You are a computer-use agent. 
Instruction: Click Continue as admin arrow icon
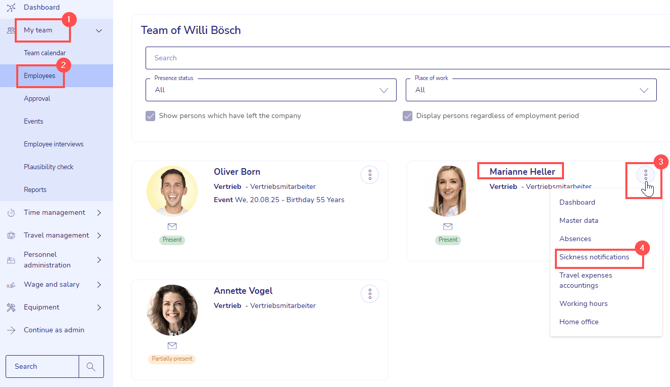(11, 330)
